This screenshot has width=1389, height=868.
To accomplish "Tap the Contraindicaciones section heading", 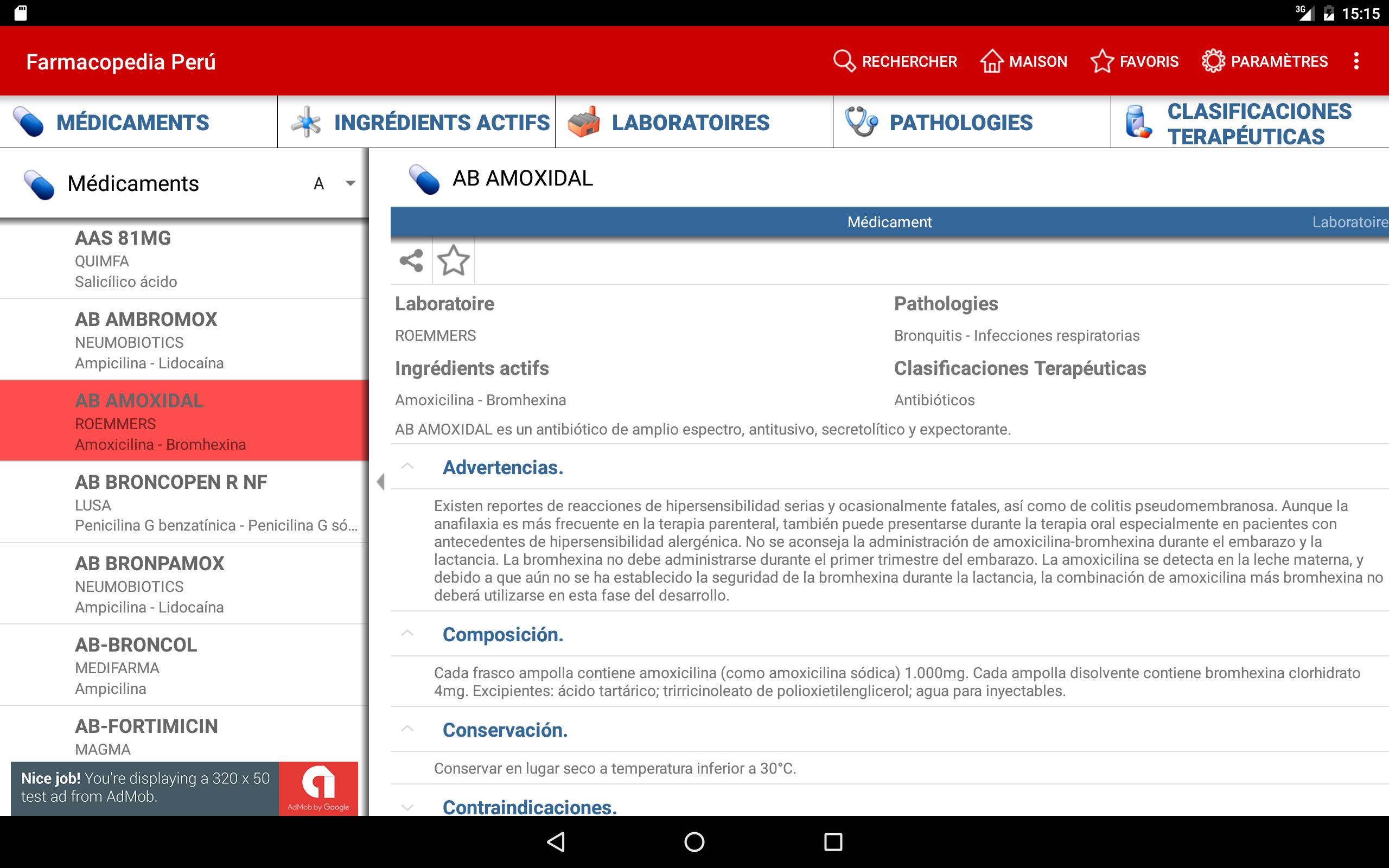I will (530, 807).
